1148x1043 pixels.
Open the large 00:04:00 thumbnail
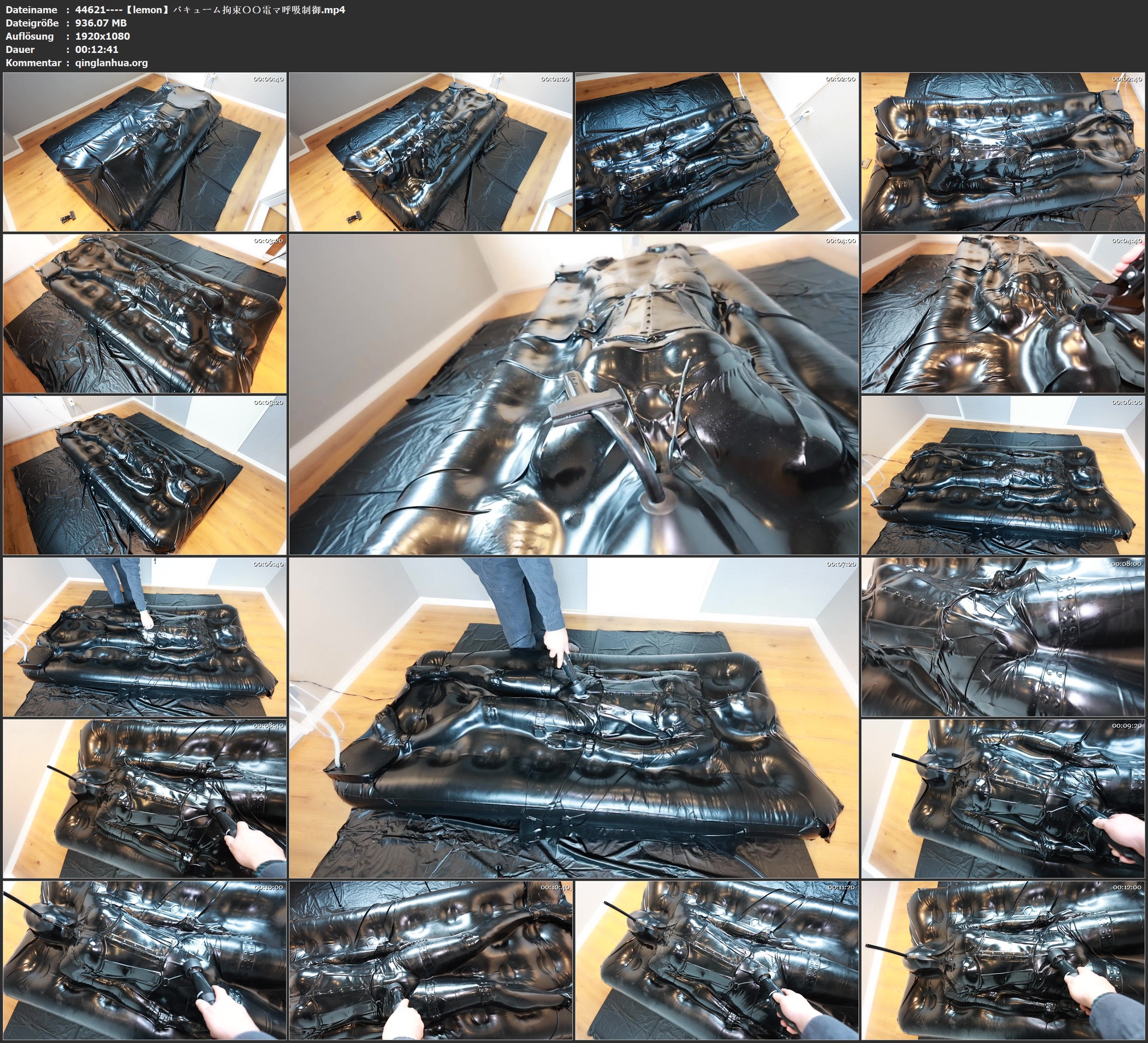pyautogui.click(x=574, y=394)
